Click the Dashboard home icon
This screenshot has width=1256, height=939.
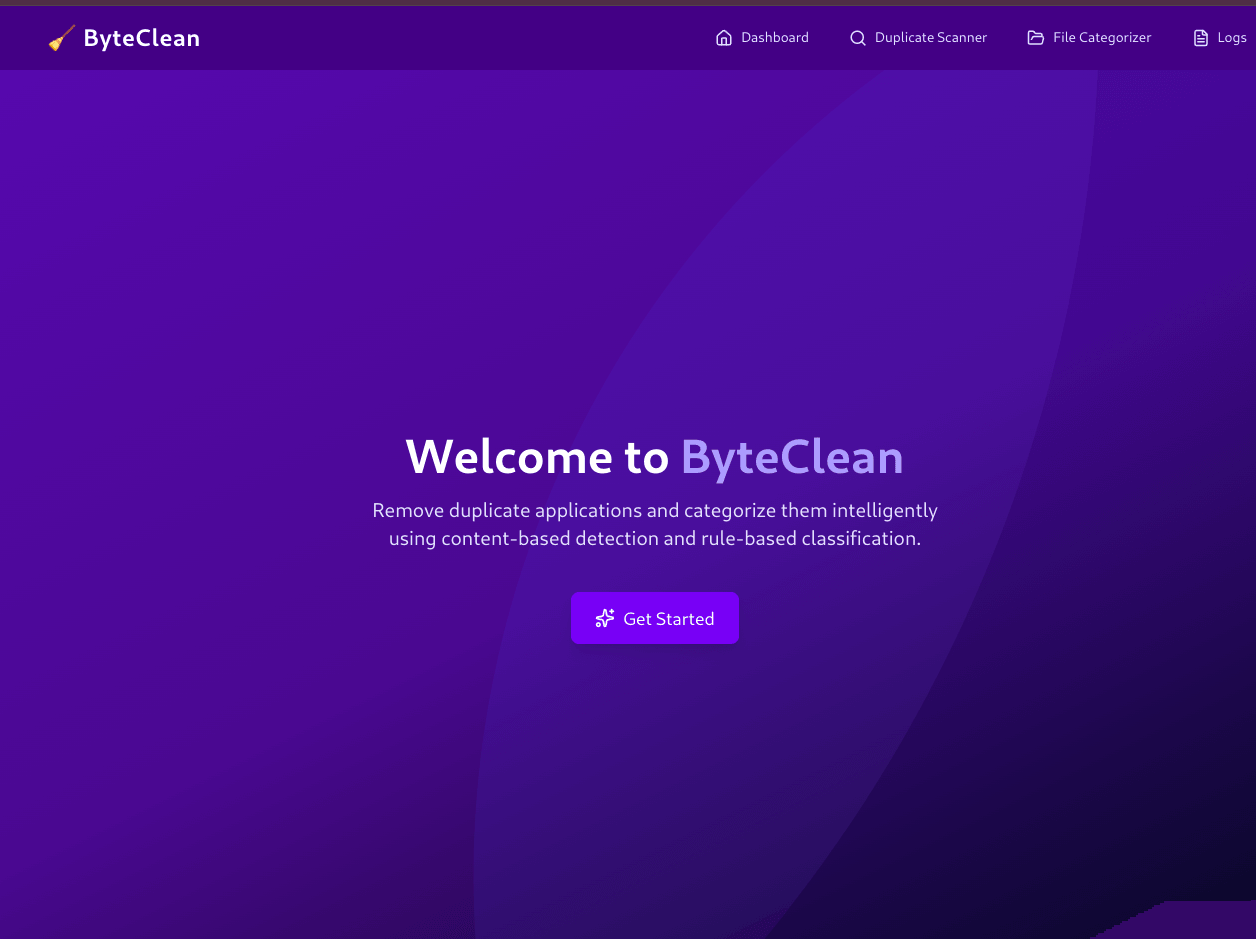(724, 38)
